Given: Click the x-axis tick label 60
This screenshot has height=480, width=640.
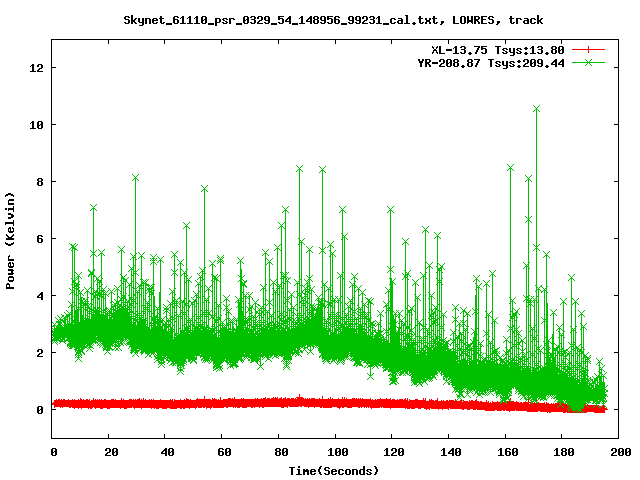Looking at the screenshot, I should 223,452.
